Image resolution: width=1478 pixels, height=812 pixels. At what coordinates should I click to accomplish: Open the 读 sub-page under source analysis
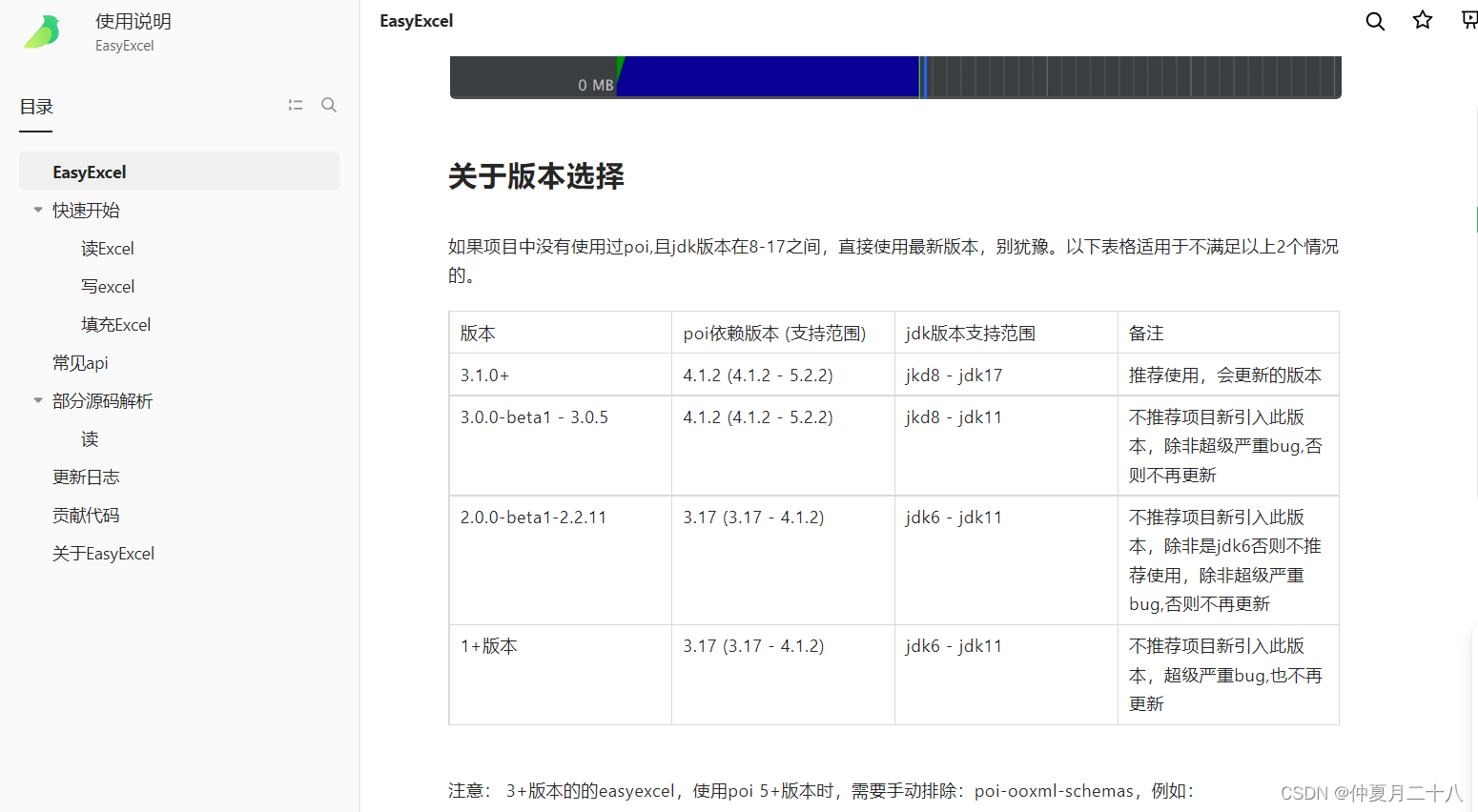tap(90, 439)
